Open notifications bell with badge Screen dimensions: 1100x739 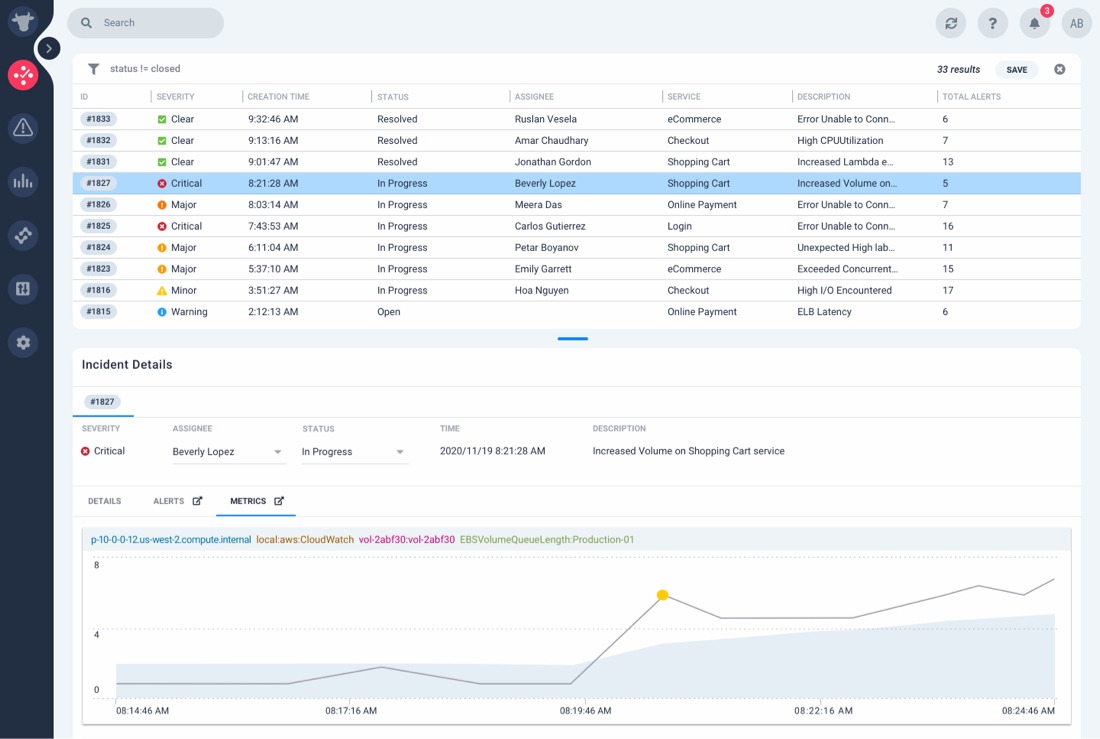(x=1034, y=23)
